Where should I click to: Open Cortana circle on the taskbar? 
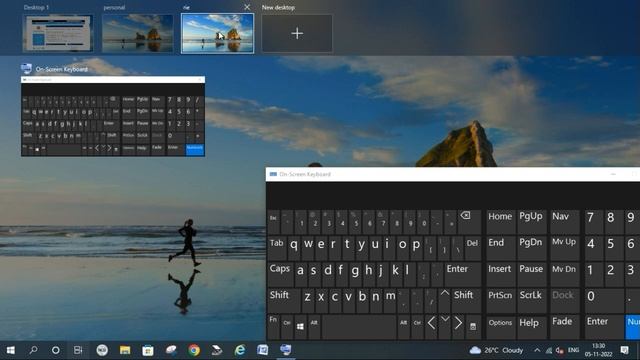click(x=56, y=350)
